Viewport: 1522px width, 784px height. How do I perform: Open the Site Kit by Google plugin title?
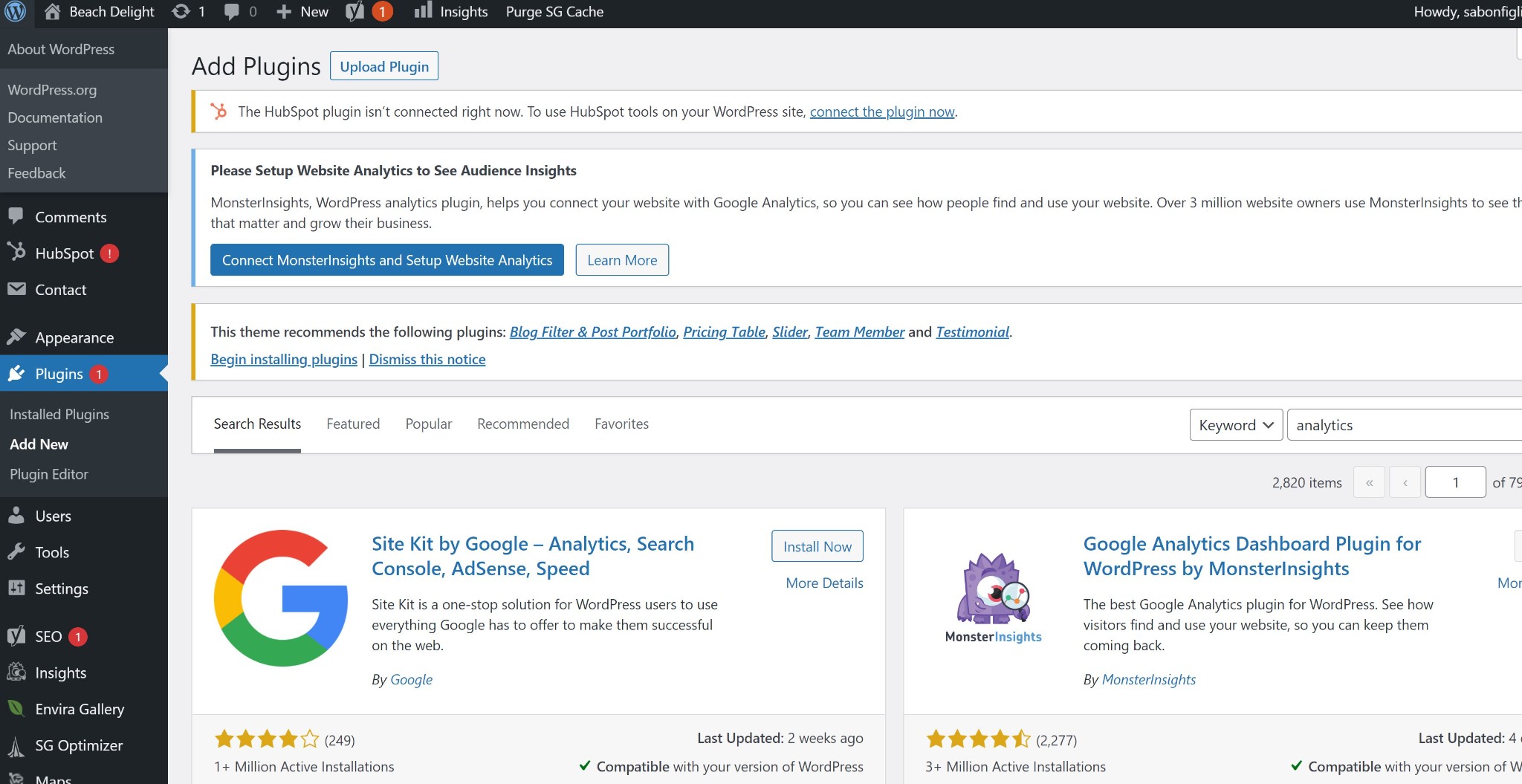point(533,556)
